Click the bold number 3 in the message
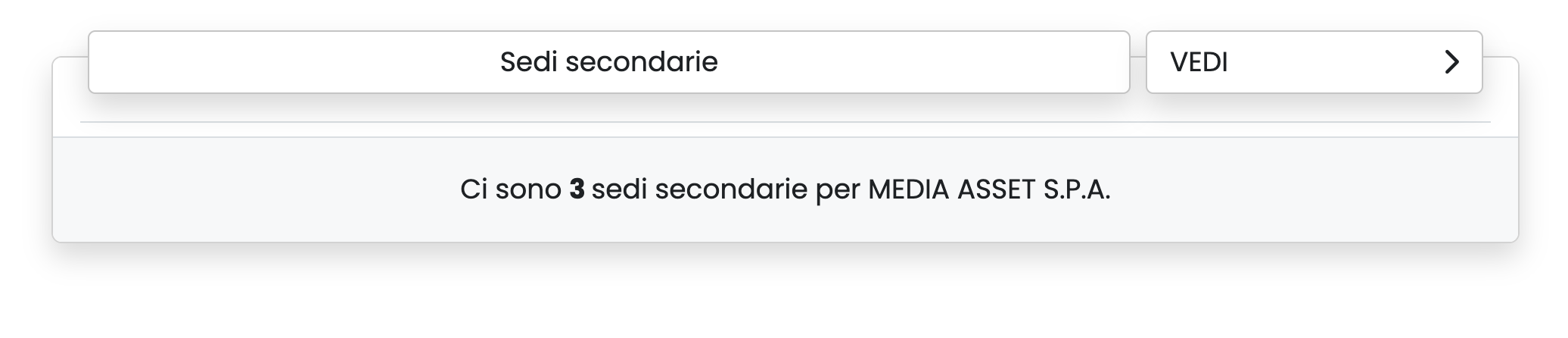 tap(577, 189)
